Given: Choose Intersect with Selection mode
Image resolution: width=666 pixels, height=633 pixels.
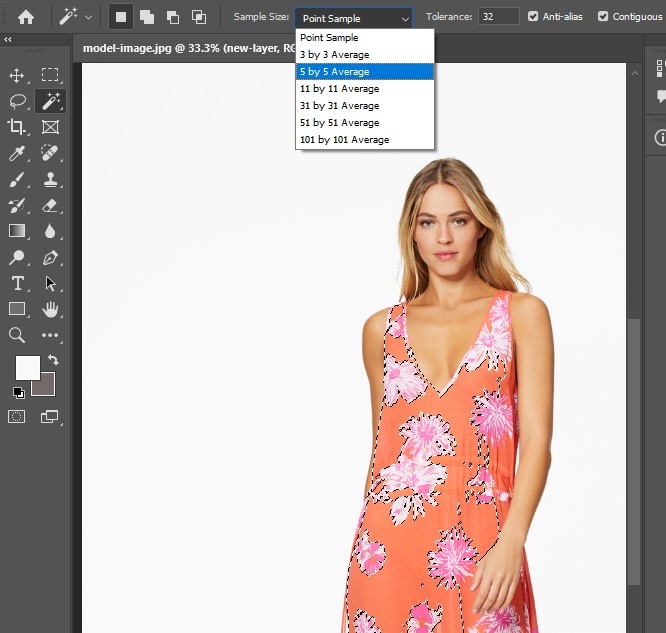Looking at the screenshot, I should point(199,17).
